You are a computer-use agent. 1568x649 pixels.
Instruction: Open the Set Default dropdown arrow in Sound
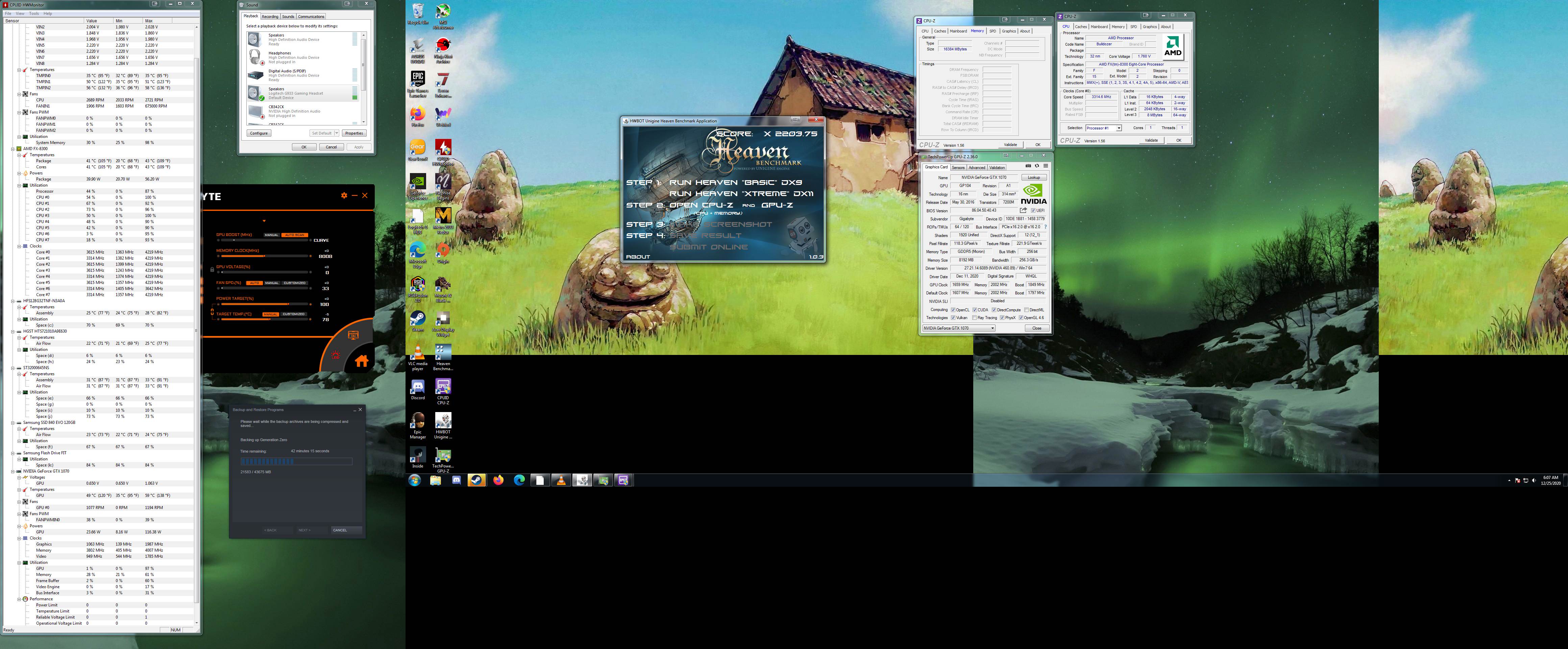pos(336,133)
